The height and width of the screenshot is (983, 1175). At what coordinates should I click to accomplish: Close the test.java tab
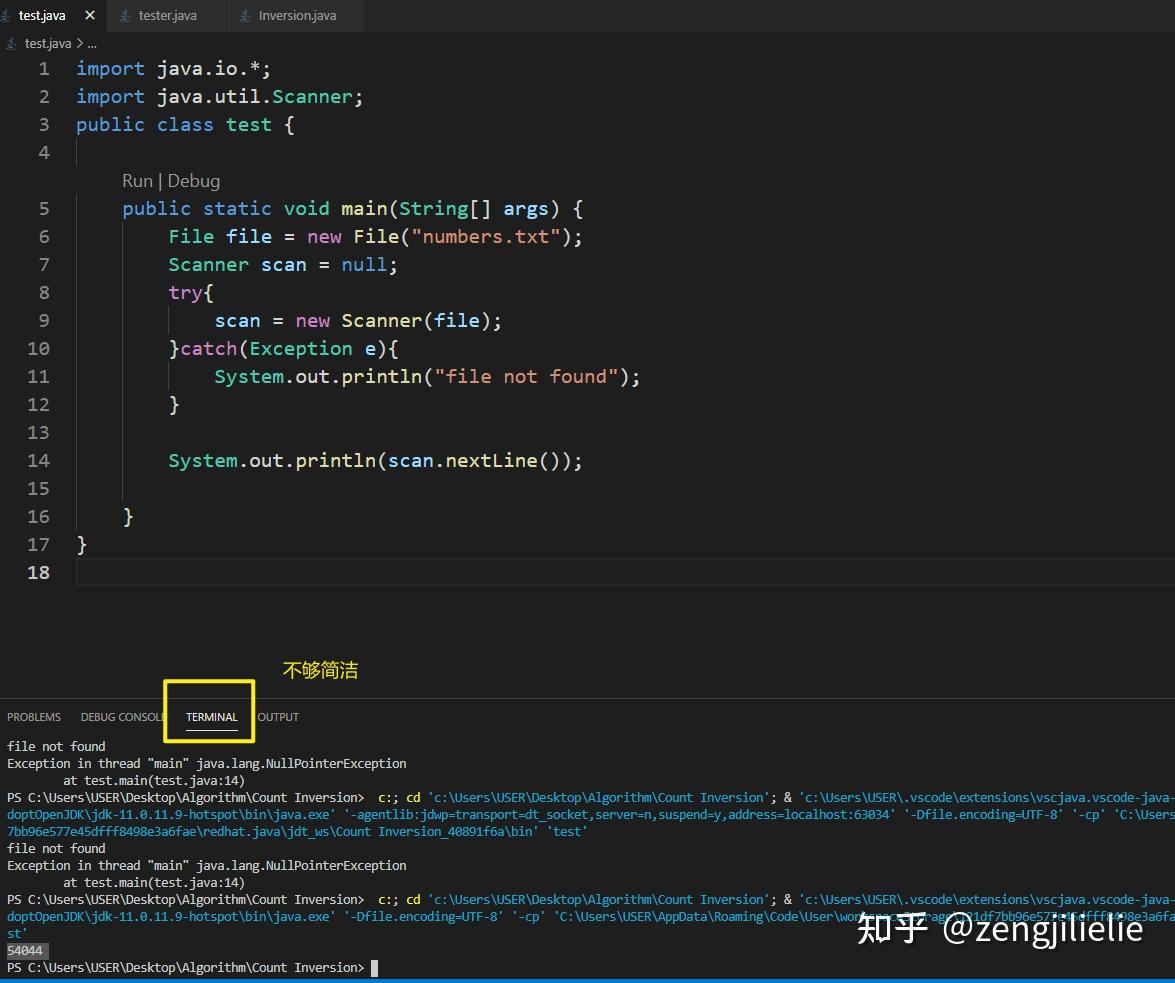point(89,15)
